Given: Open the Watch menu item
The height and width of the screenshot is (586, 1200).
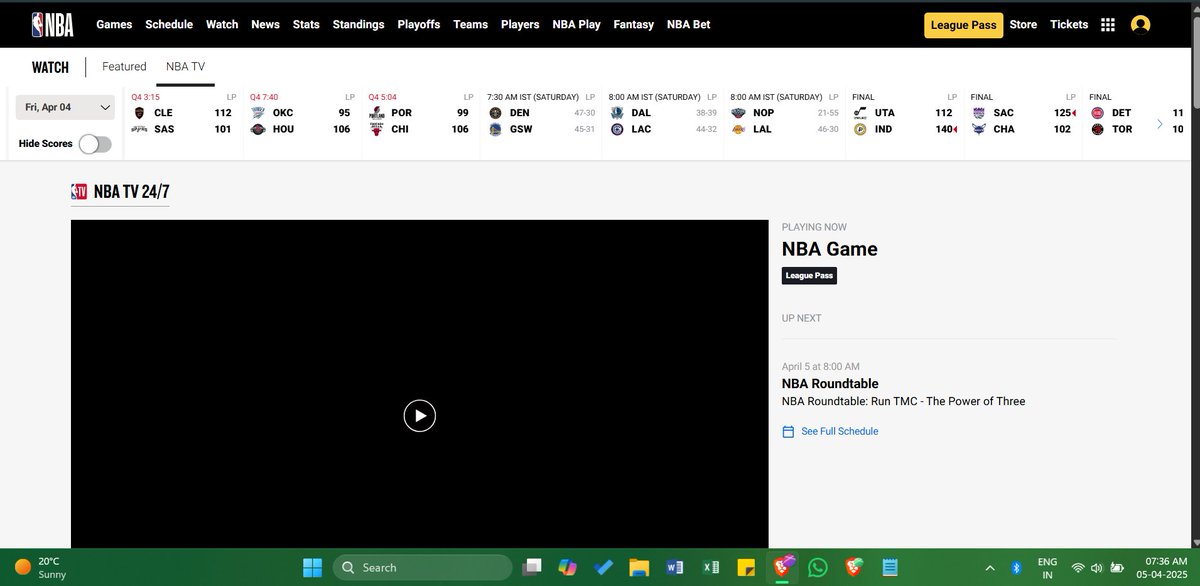Looking at the screenshot, I should pos(222,24).
